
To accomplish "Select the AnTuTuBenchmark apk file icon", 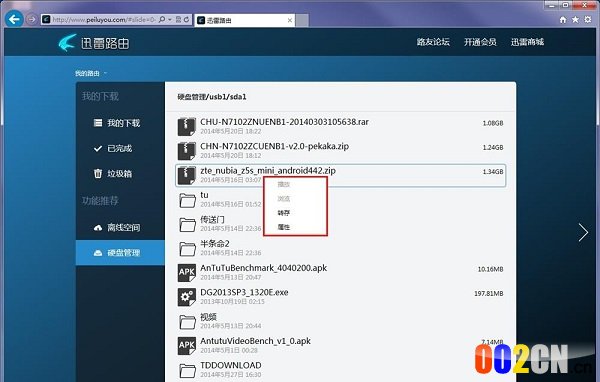I will 187,273.
